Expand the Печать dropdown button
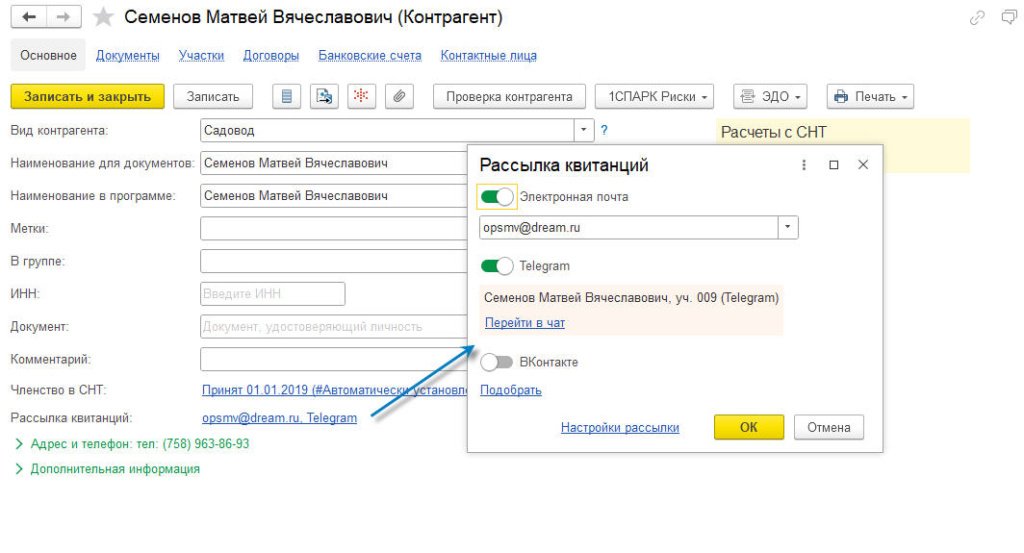This screenshot has height=553, width=1024. (870, 97)
